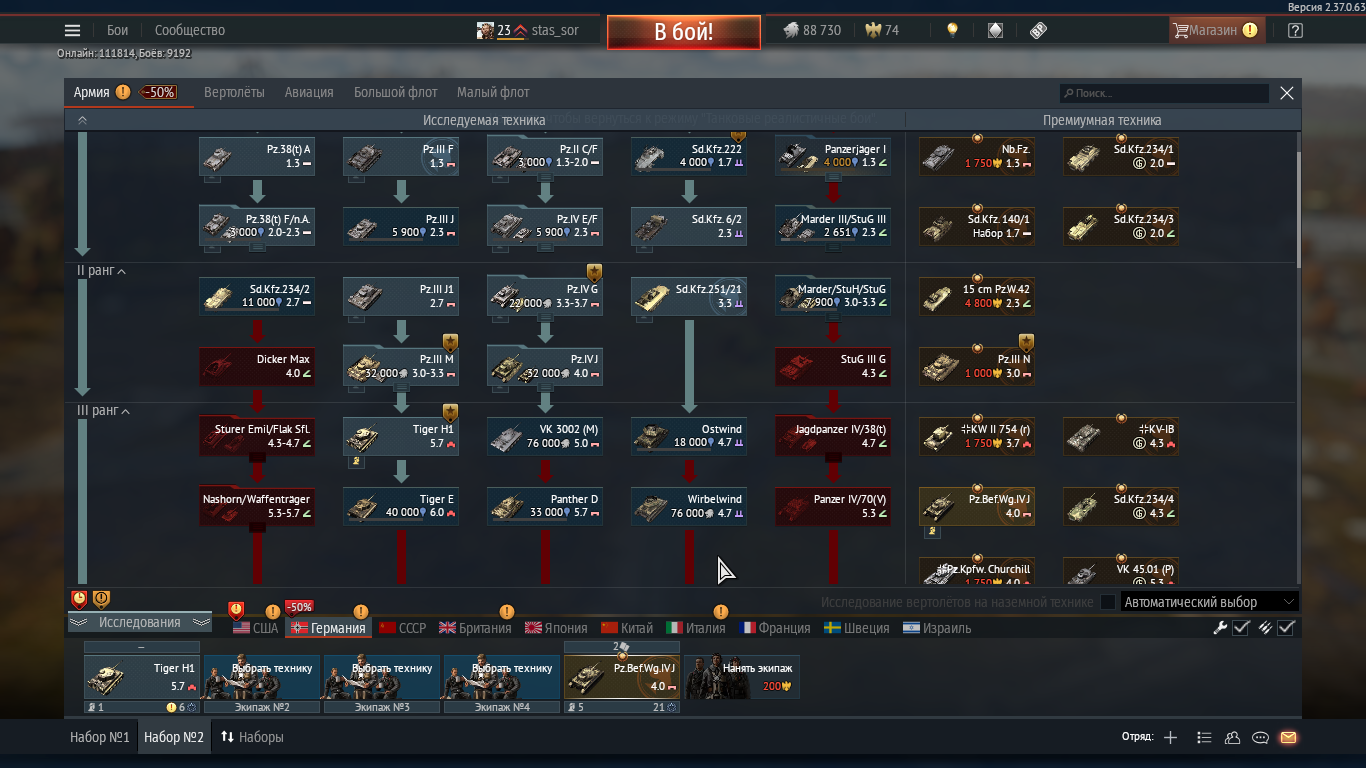Click the В бой! battle button
This screenshot has height=768, width=1366.
(684, 32)
